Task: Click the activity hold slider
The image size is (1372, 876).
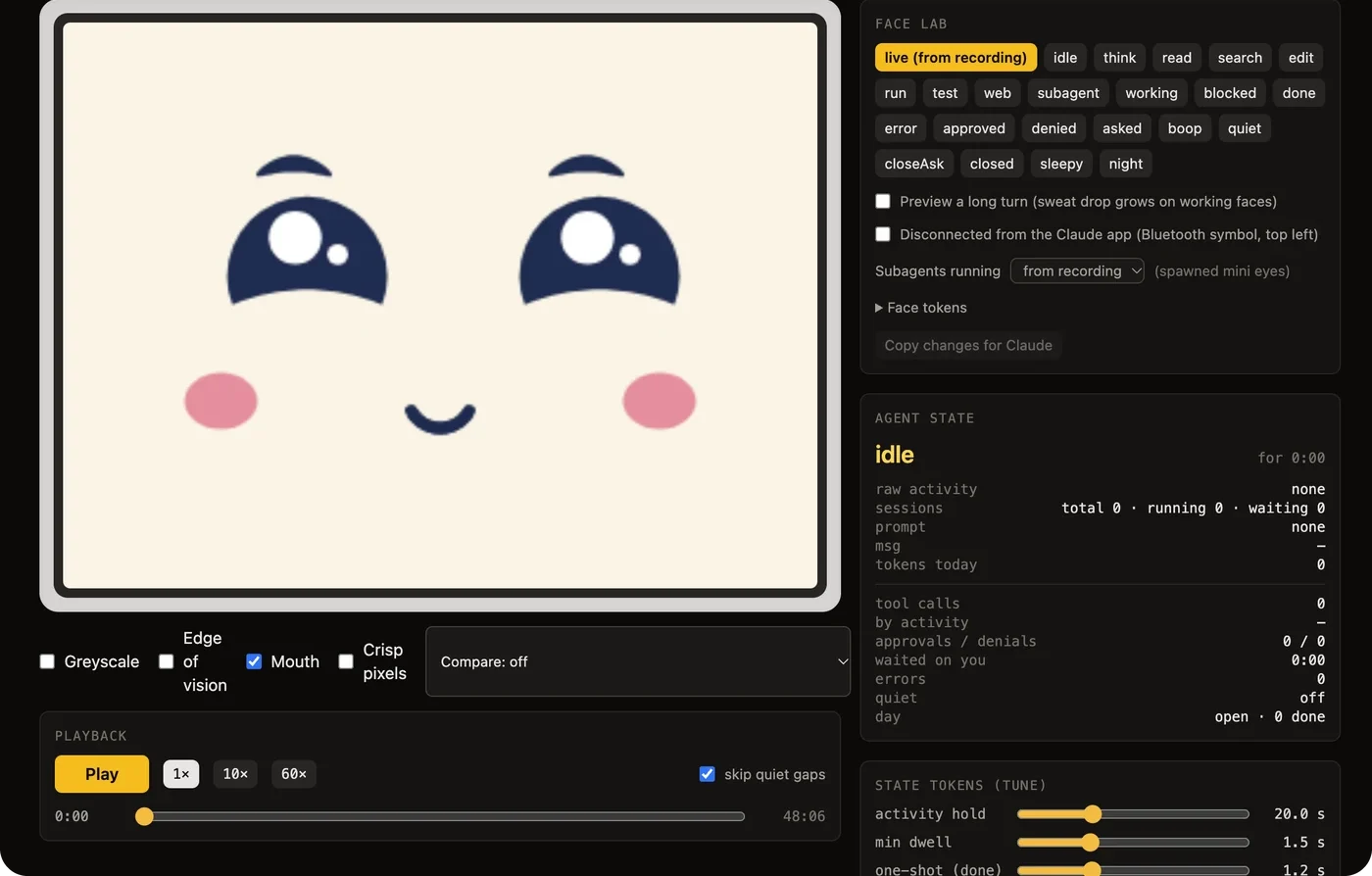Action: coord(1133,814)
